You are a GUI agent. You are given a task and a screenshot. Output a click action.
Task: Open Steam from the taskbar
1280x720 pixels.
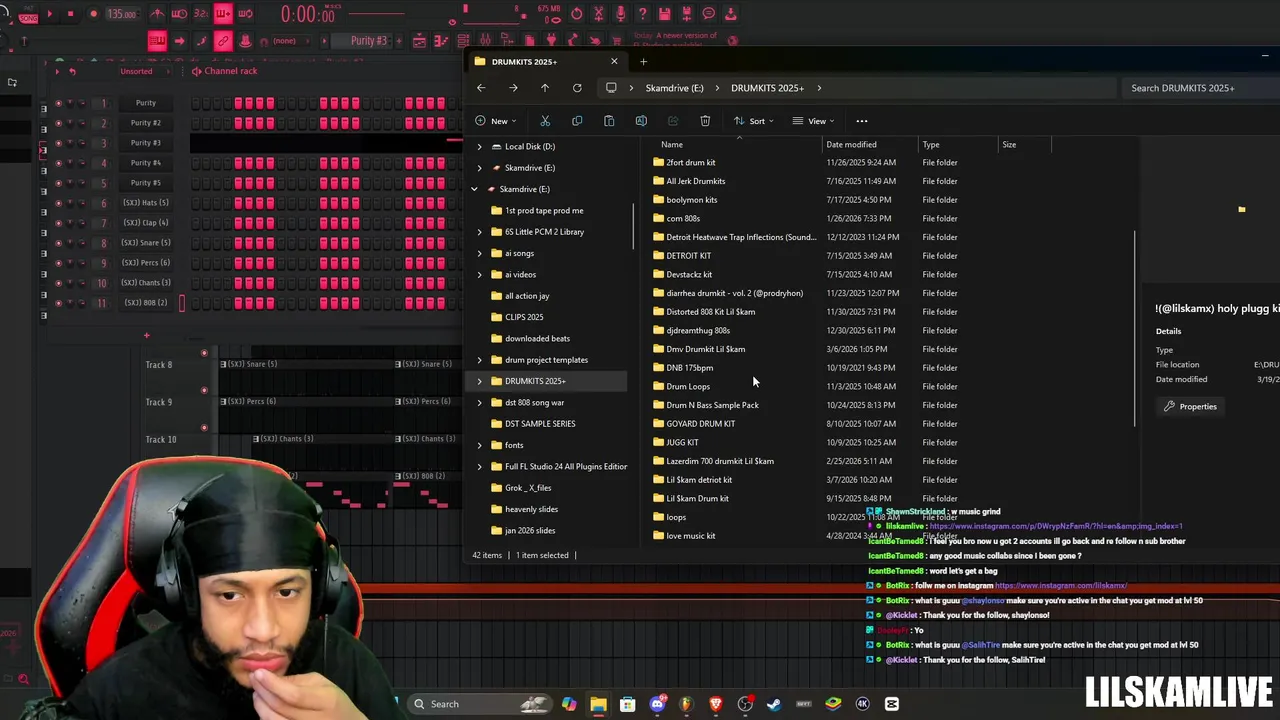tap(774, 704)
